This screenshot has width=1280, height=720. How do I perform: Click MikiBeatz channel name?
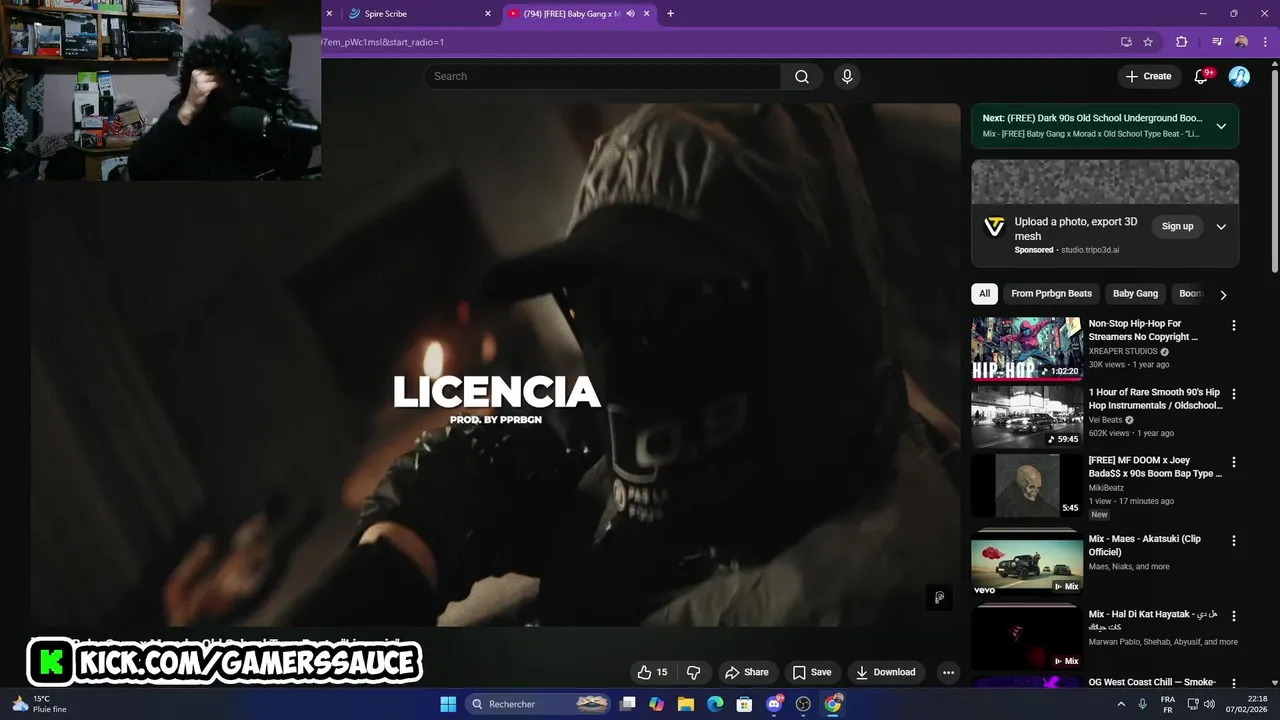1106,488
